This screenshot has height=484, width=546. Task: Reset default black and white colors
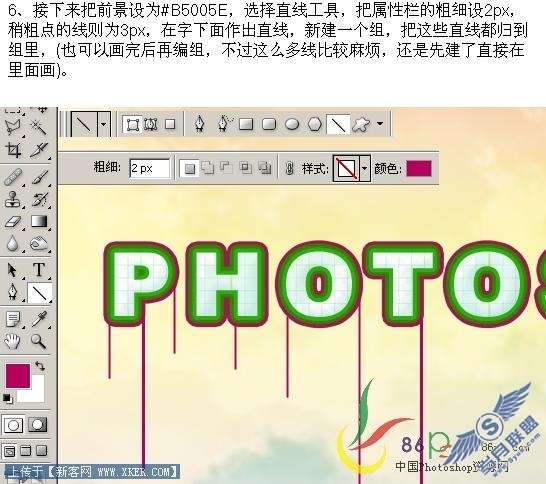pyautogui.click(x=7, y=398)
